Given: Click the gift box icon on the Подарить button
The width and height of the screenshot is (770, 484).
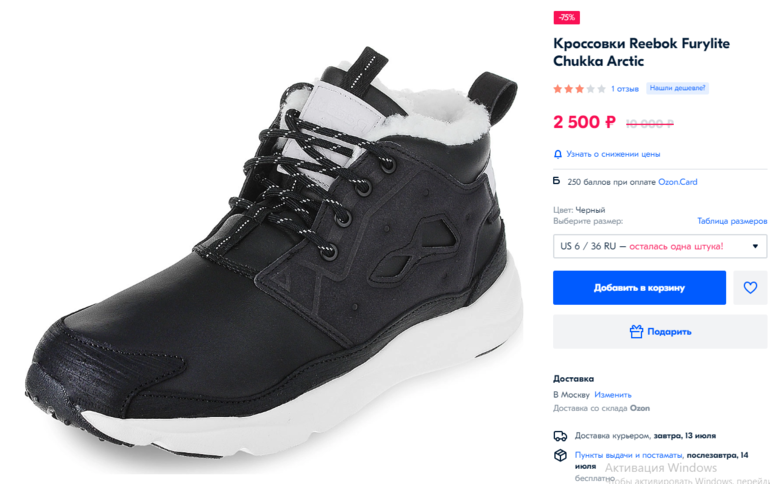Looking at the screenshot, I should pos(636,331).
